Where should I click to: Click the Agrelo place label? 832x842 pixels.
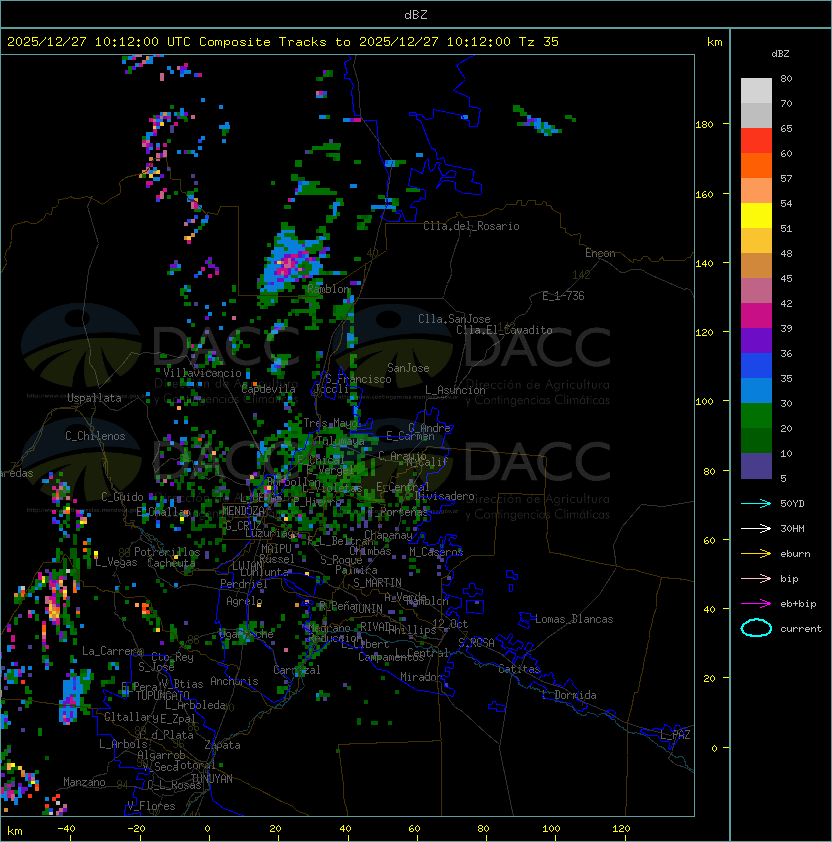coord(244,601)
